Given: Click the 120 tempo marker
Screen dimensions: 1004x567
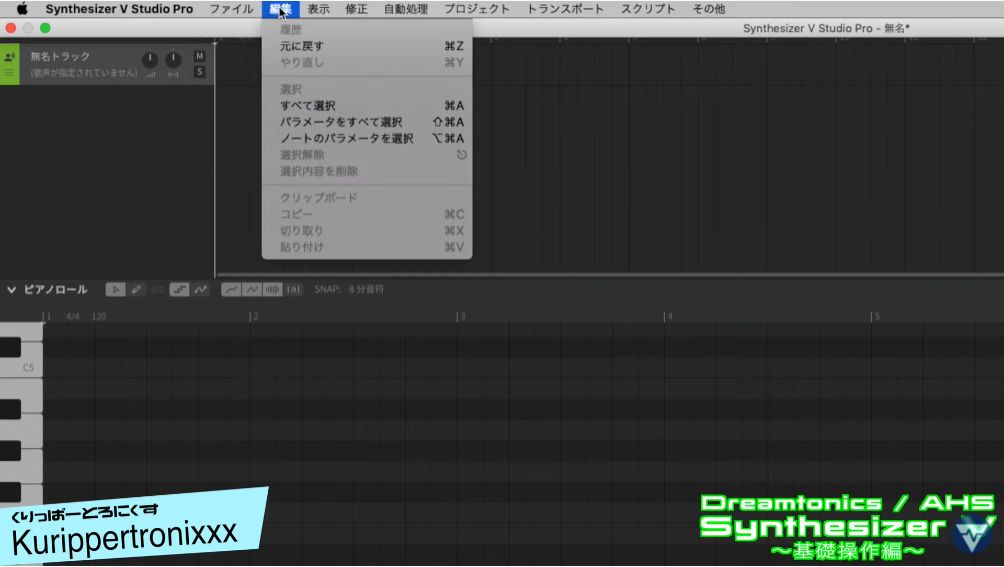Looking at the screenshot, I should tap(99, 317).
